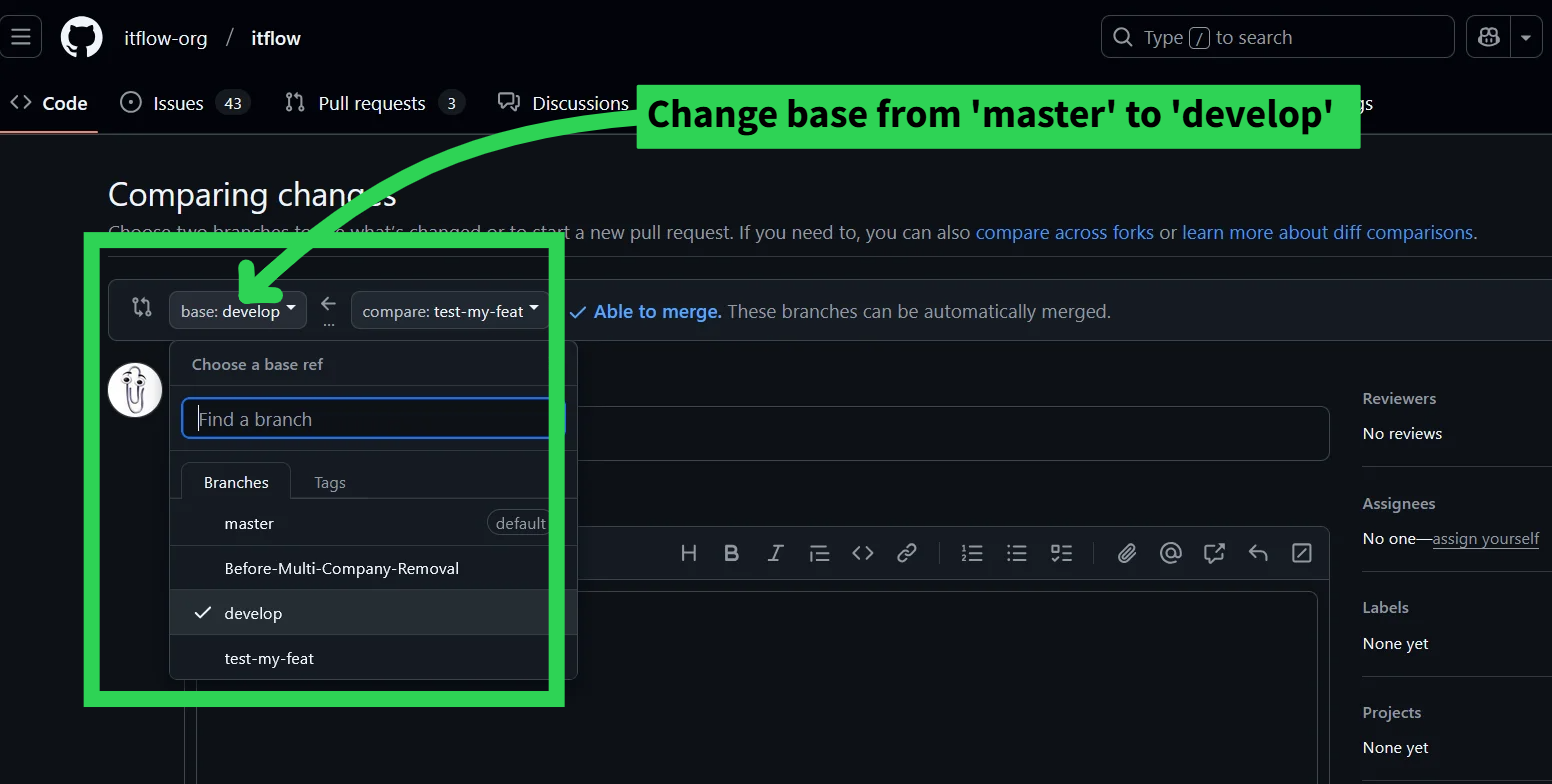Viewport: 1552px width, 784px height.
Task: Open the compare: test-my-feat branch dropdown
Action: pos(450,311)
